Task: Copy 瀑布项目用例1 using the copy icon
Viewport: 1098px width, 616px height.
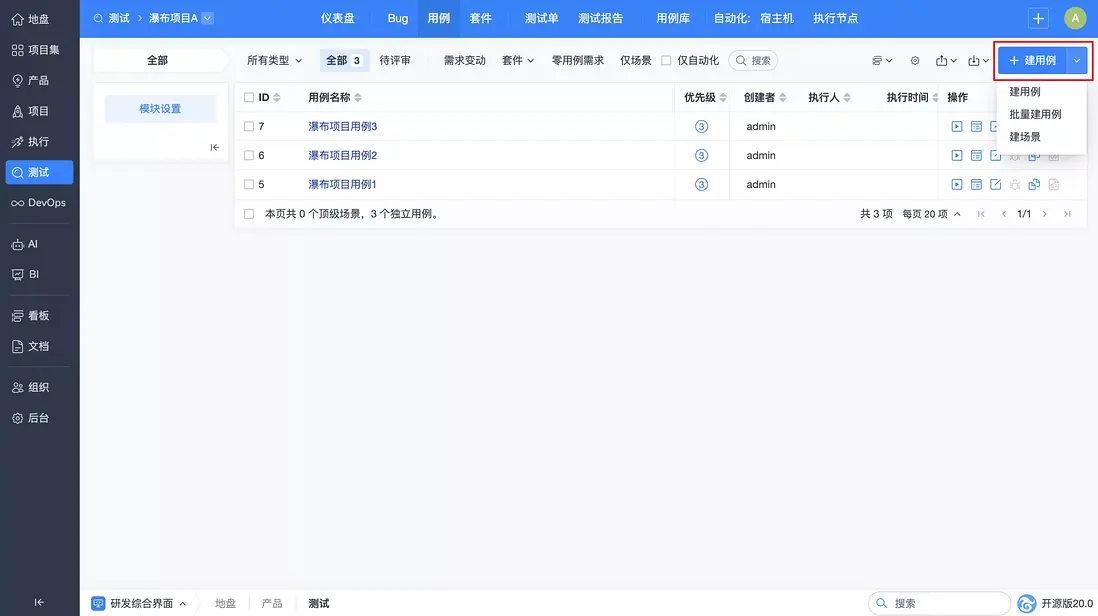Action: 1031,184
